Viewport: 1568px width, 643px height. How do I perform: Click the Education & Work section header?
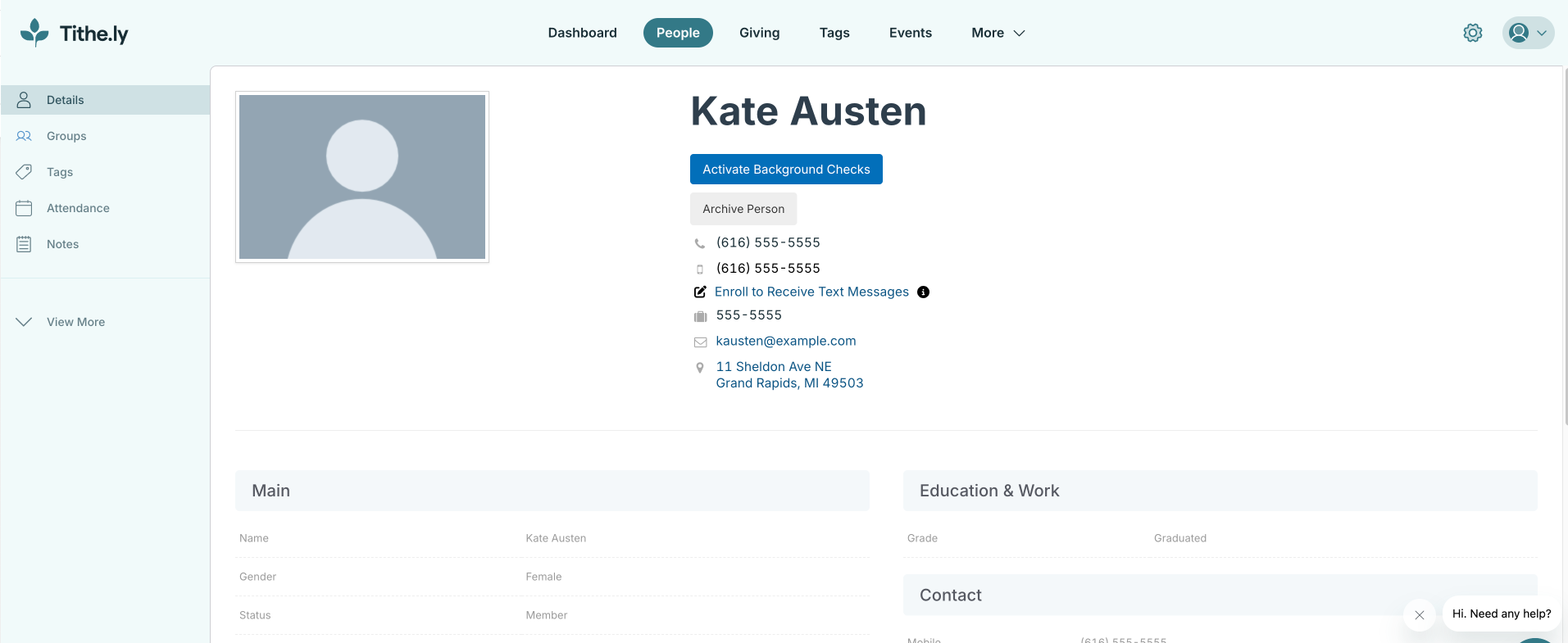(1220, 491)
